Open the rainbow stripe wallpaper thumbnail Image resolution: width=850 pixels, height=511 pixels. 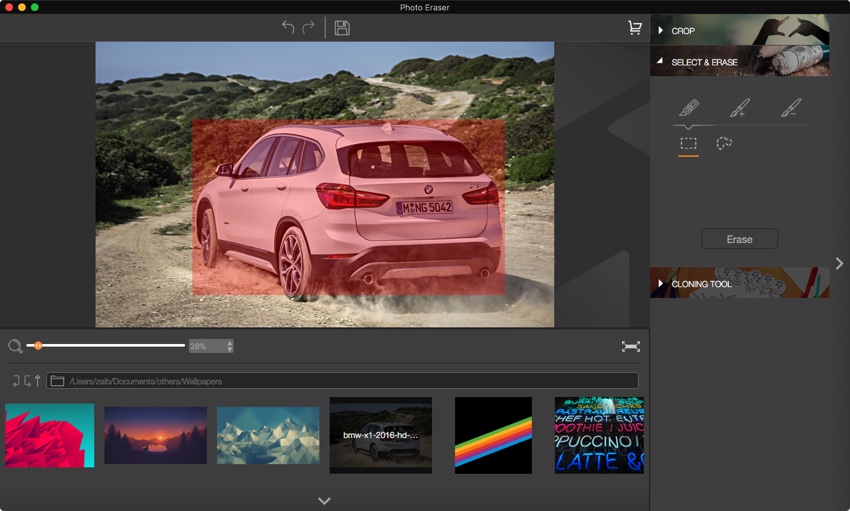493,435
